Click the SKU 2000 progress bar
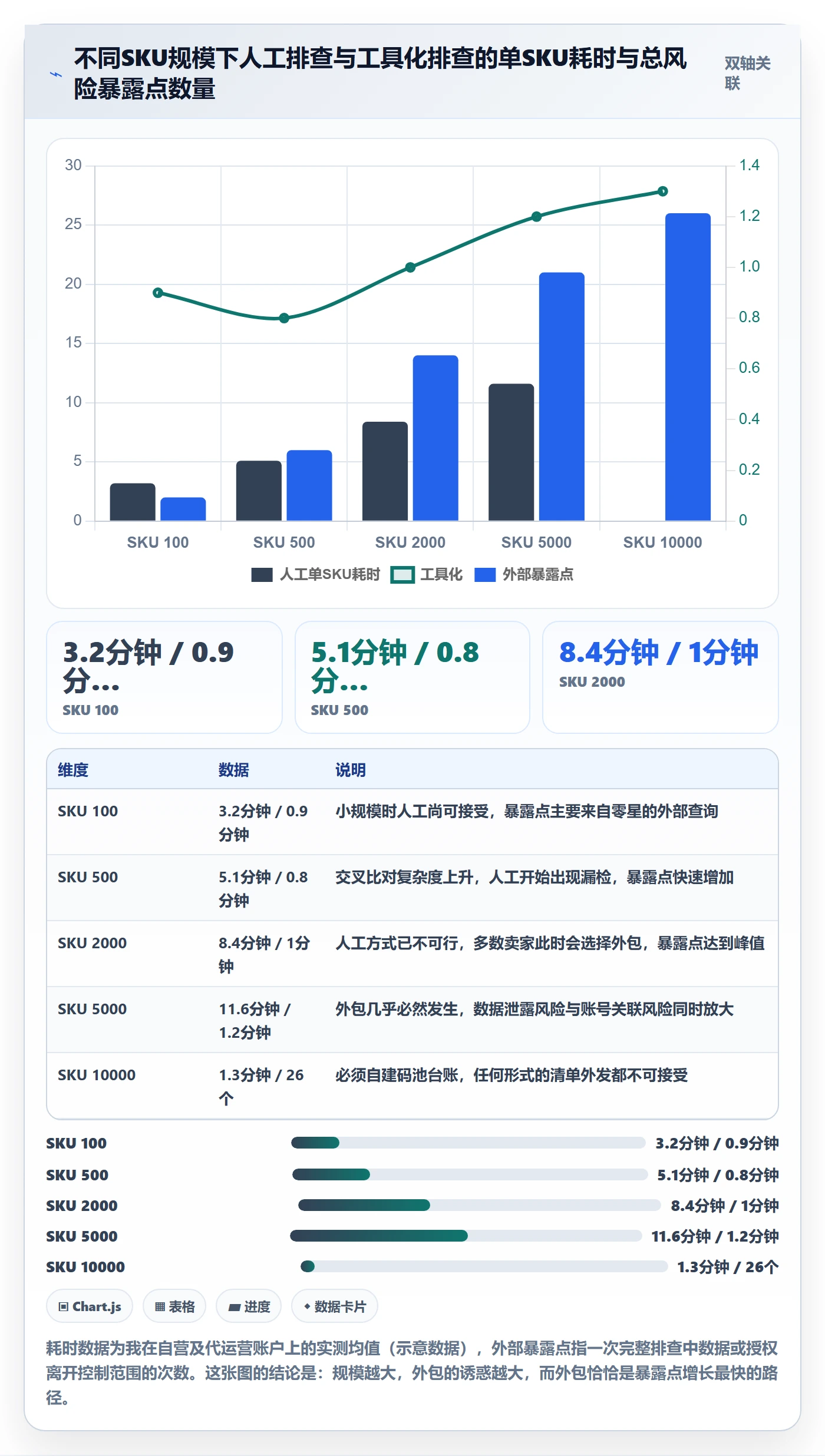The width and height of the screenshot is (825, 1456). [x=479, y=1205]
